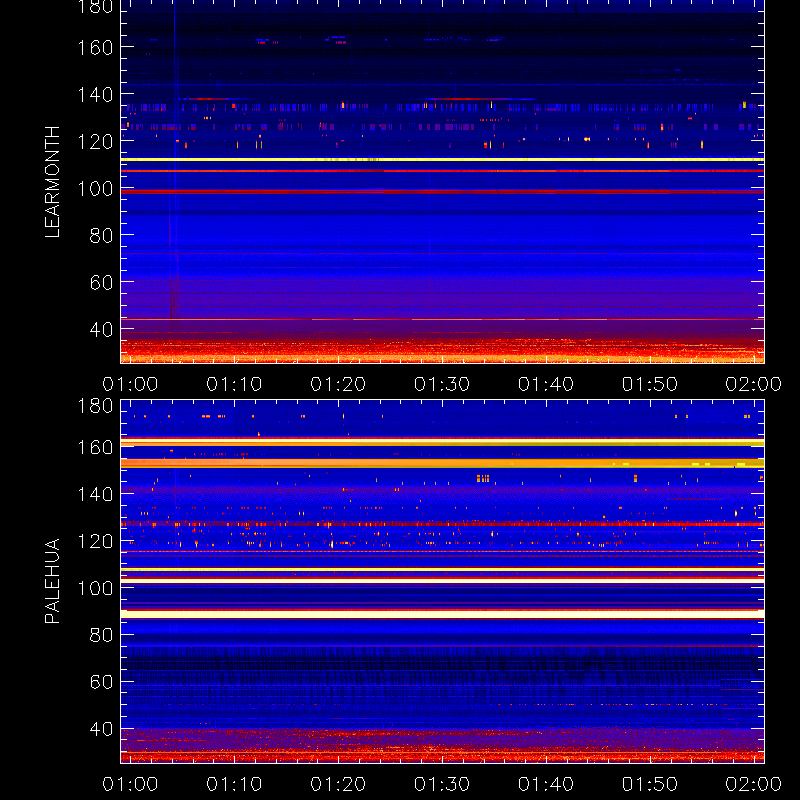Click the 01:10 time label under LEARMONTH plot
800x800 pixels.
pyautogui.click(x=234, y=384)
